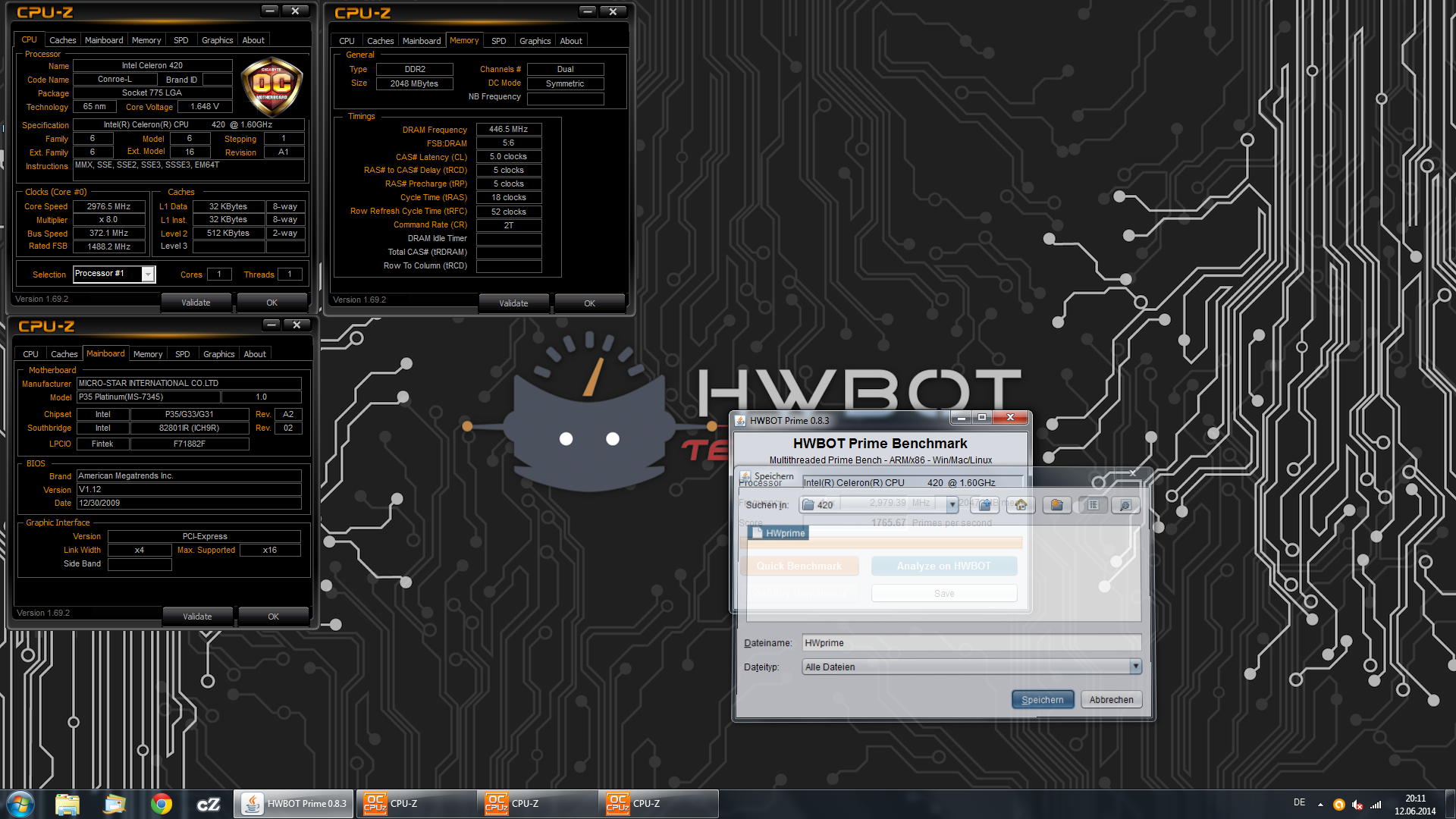Cancel the dialog with Abbrechen
This screenshot has width=1456, height=819.
coord(1111,700)
